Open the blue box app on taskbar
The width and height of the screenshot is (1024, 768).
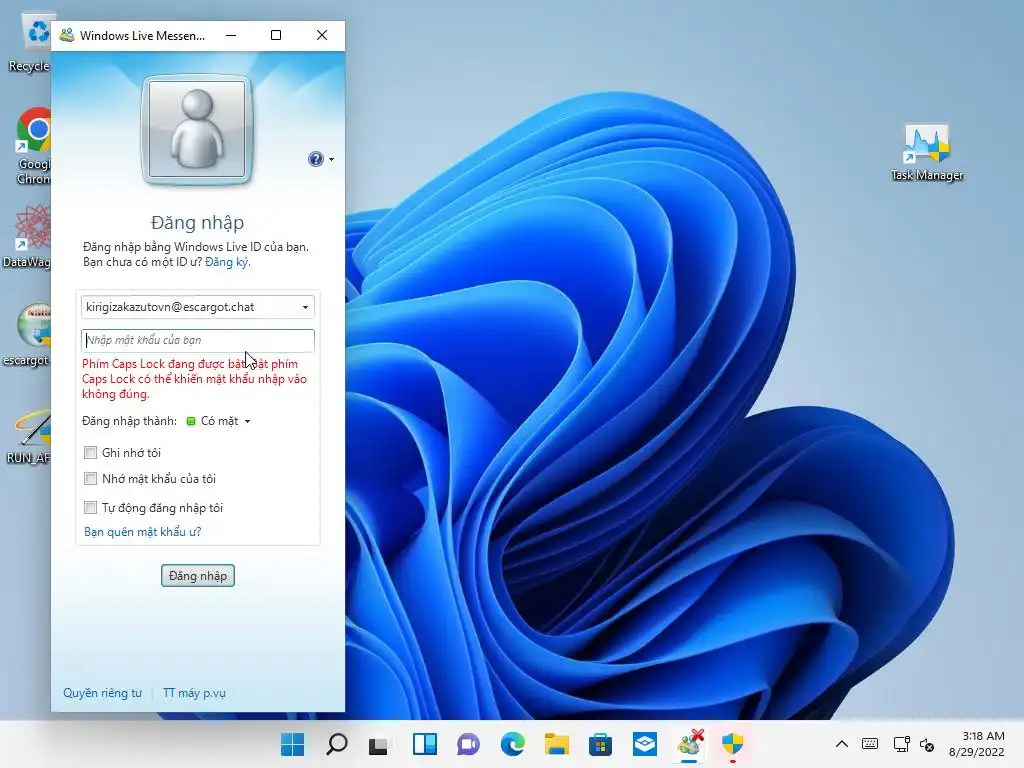tap(645, 744)
